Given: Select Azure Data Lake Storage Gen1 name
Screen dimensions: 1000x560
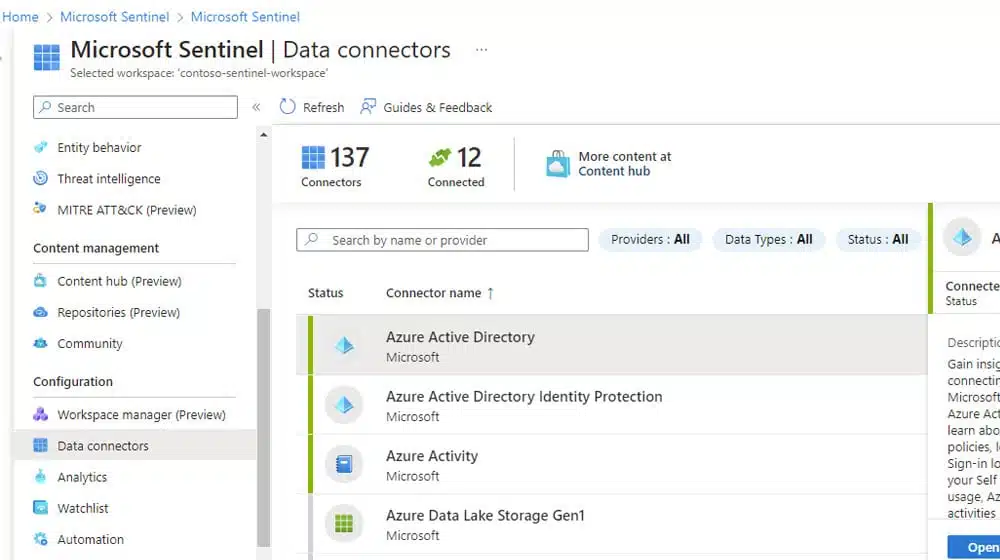Looking at the screenshot, I should click(x=485, y=515).
